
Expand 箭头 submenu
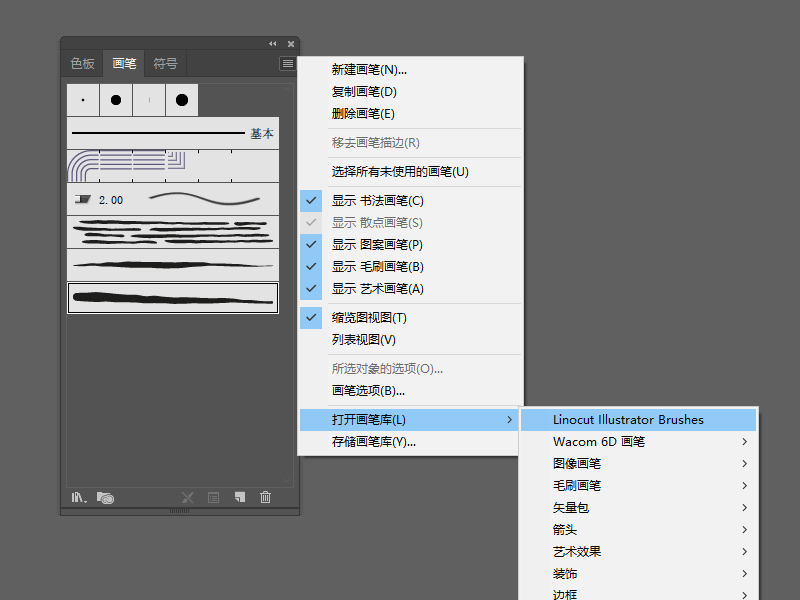[x=638, y=530]
